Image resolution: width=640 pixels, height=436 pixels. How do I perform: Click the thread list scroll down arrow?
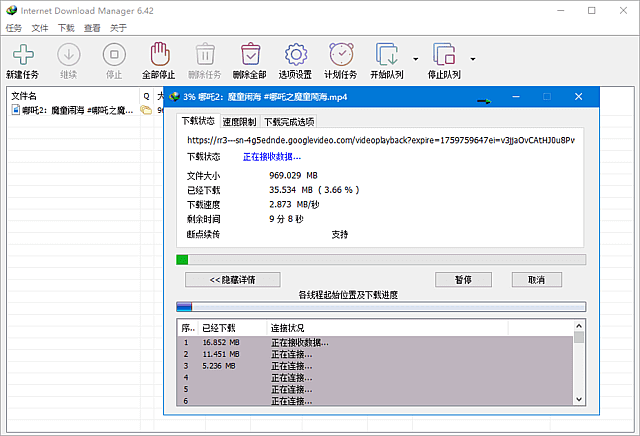click(579, 399)
